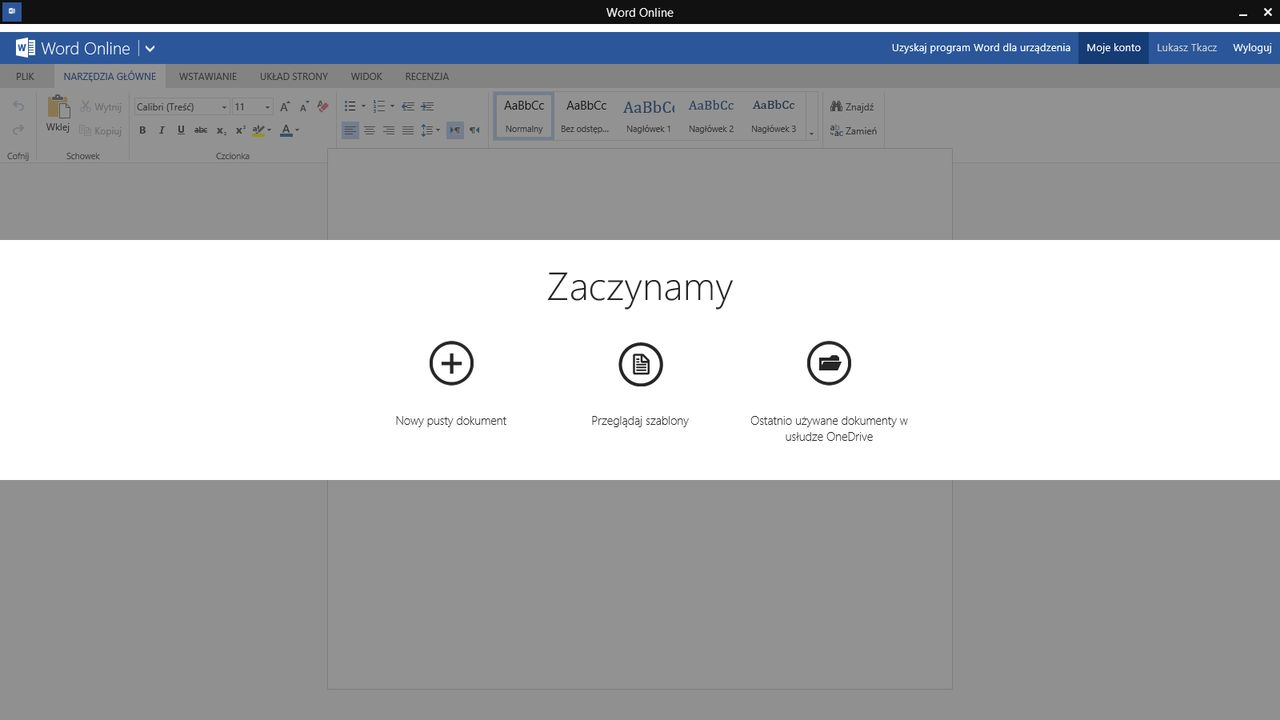Open the chevron next to Word Online
The width and height of the screenshot is (1280, 720).
[x=149, y=48]
